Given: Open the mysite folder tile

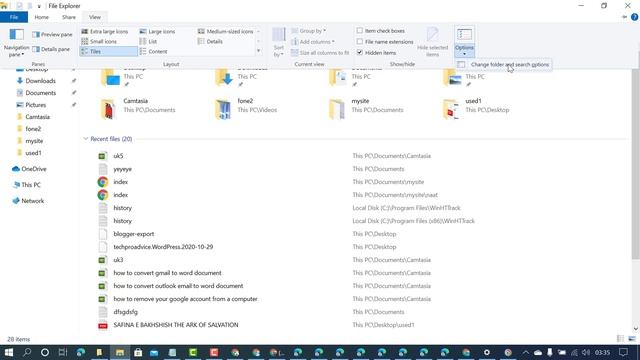Looking at the screenshot, I should click(x=367, y=109).
